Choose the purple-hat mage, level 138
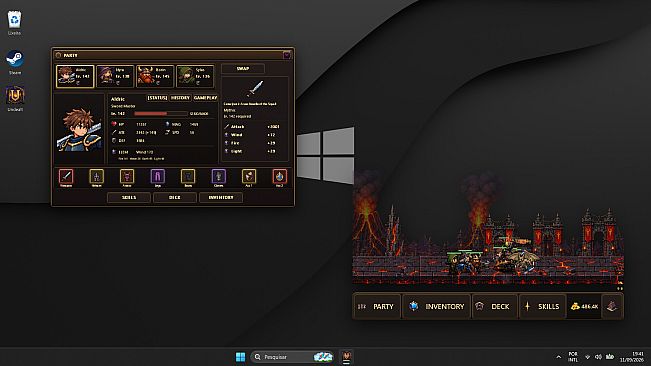The height and width of the screenshot is (366, 651). point(115,76)
